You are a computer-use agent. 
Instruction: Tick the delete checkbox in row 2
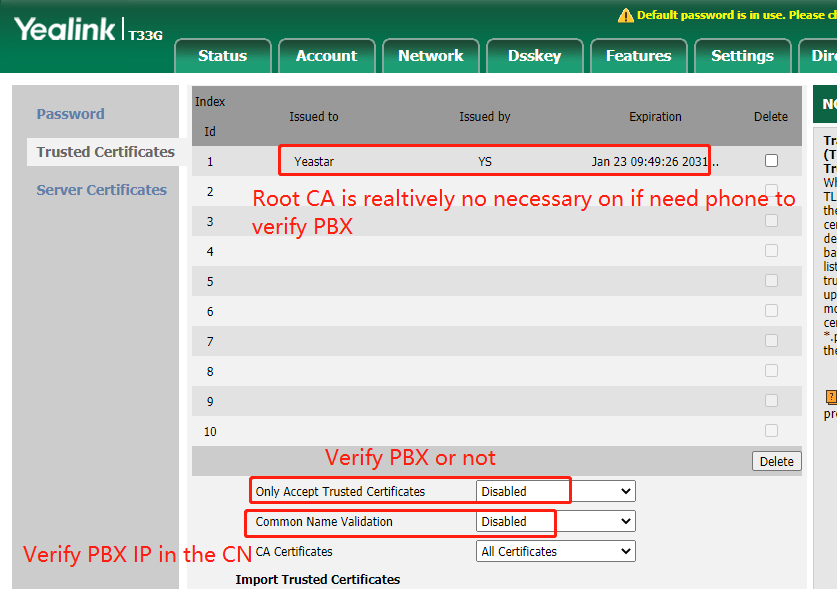tap(771, 191)
